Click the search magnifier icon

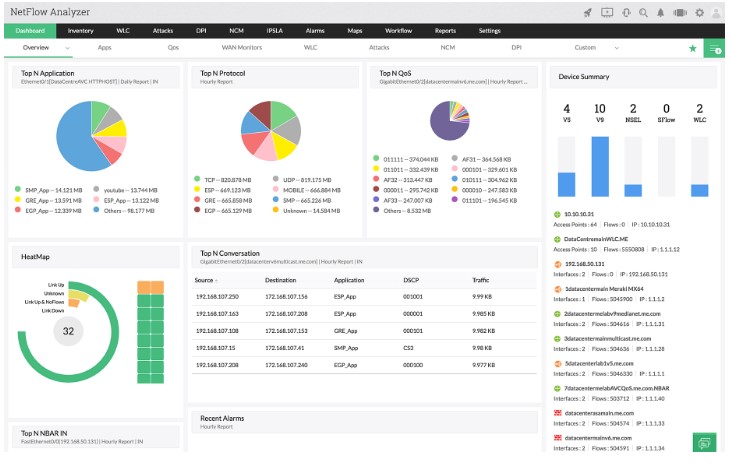click(643, 12)
